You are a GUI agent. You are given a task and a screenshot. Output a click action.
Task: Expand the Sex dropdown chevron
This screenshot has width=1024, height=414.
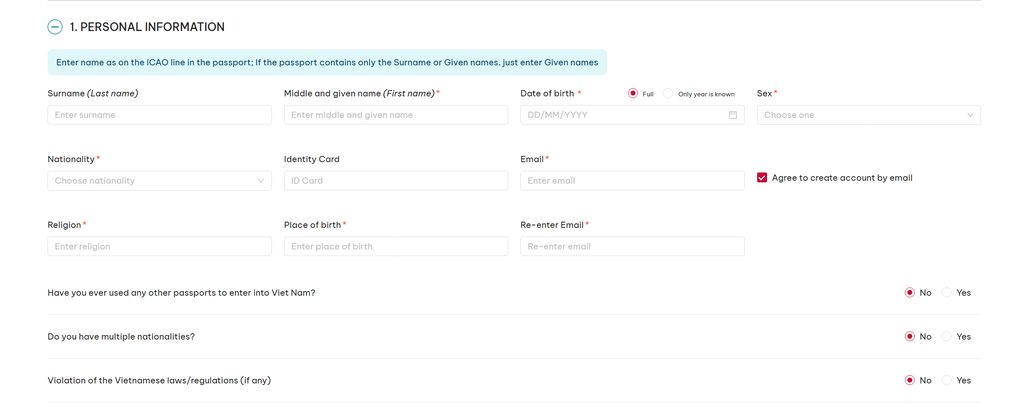(970, 115)
